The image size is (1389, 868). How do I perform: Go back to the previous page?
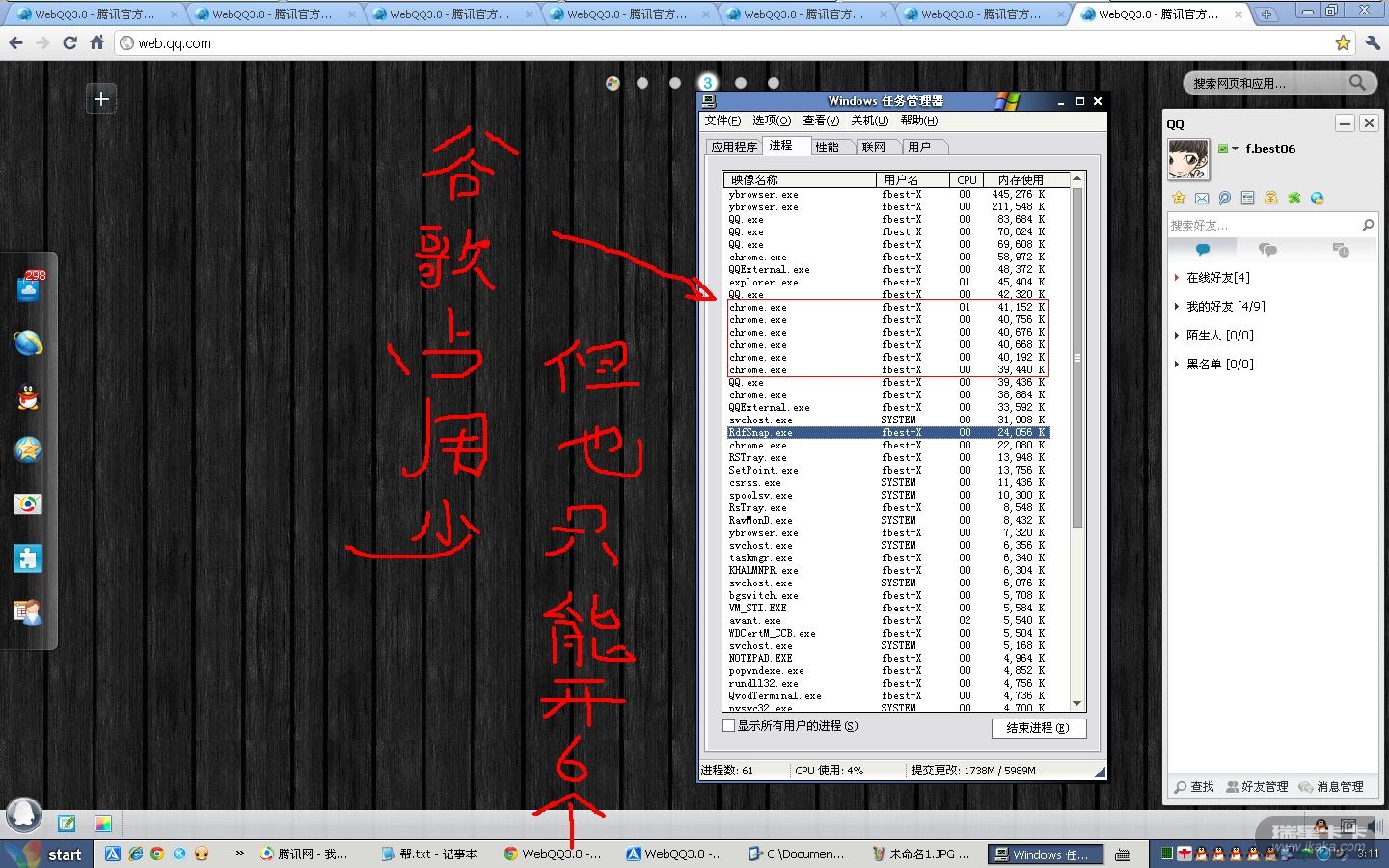point(15,42)
